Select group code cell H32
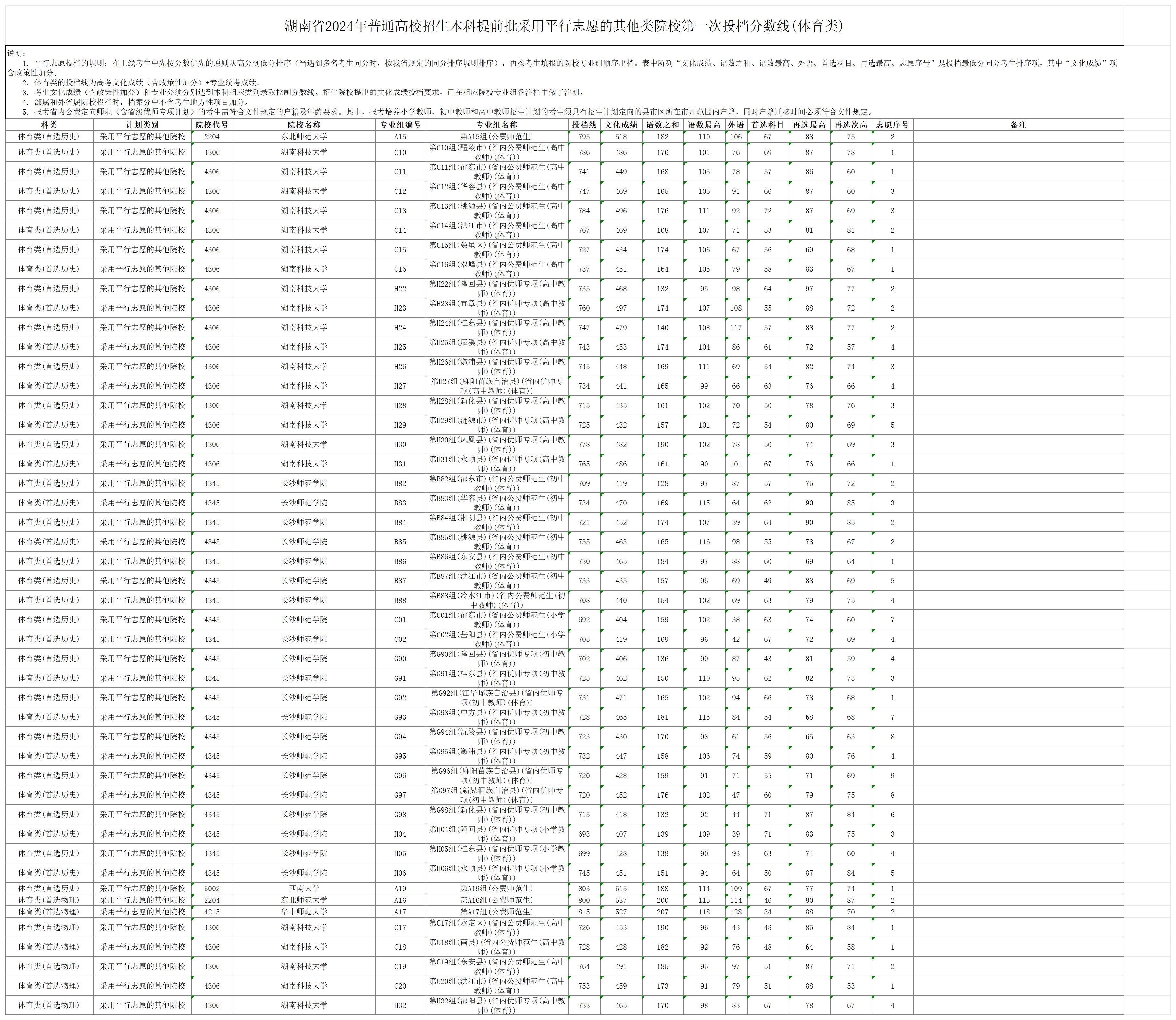 point(400,1005)
